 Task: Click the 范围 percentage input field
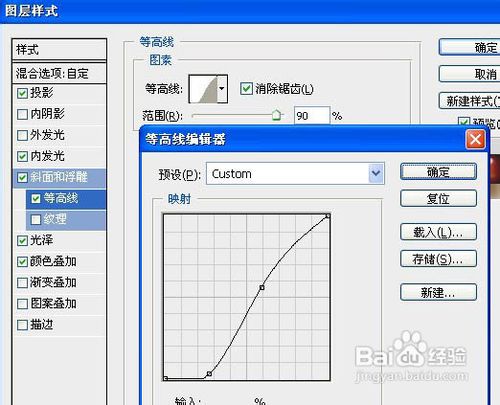(x=312, y=116)
